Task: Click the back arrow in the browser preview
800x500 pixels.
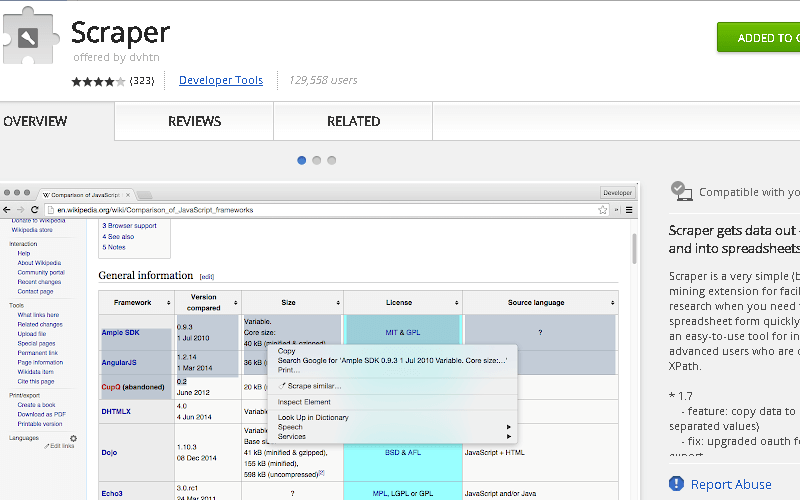Action: point(7,210)
